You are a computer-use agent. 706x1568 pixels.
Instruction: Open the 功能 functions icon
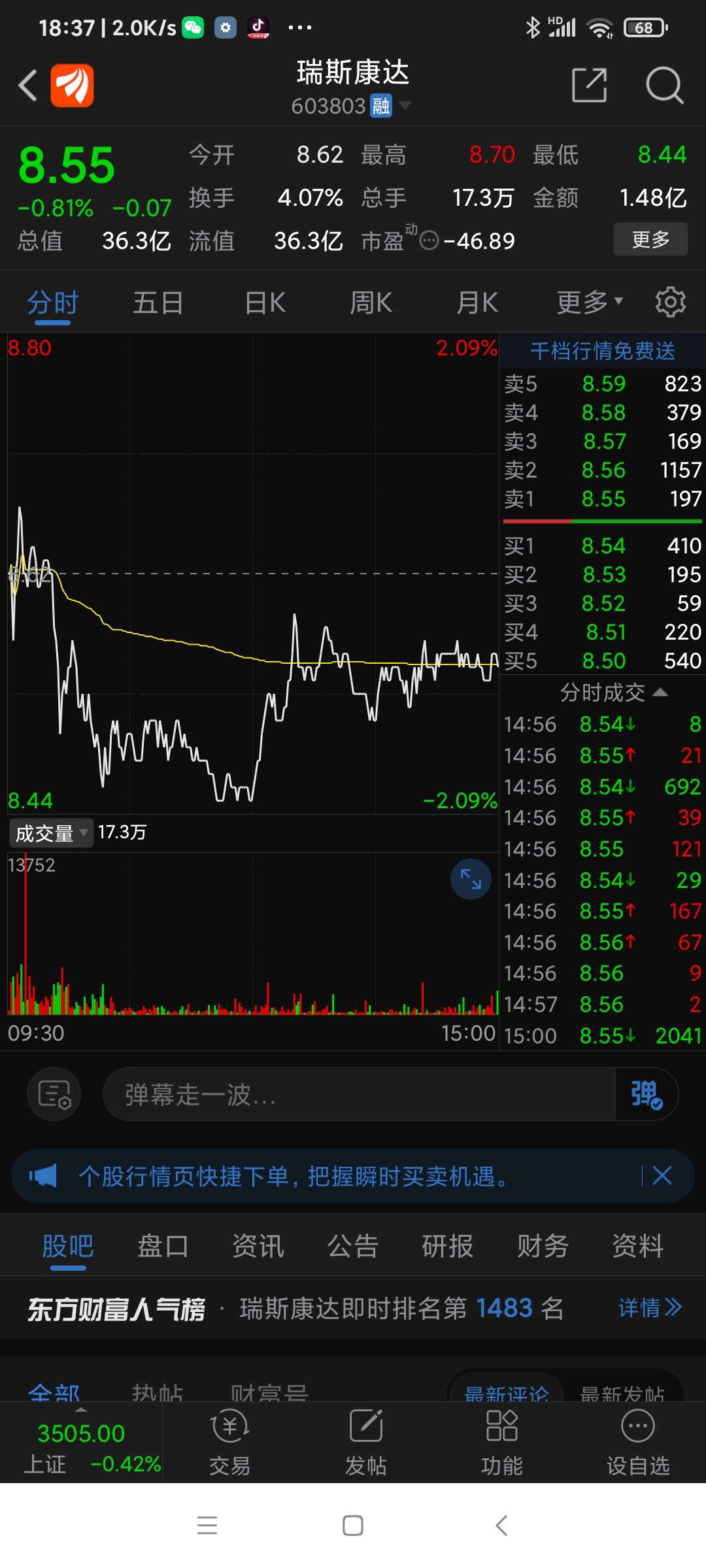(x=502, y=1442)
